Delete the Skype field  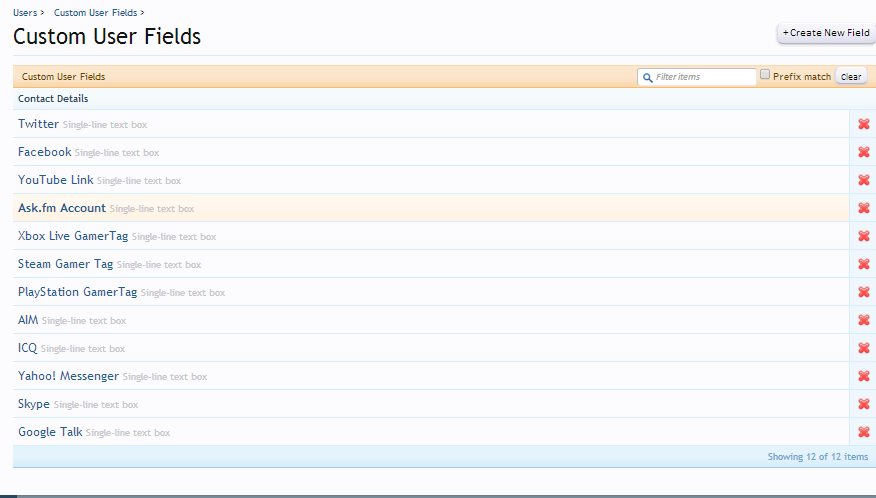point(864,404)
